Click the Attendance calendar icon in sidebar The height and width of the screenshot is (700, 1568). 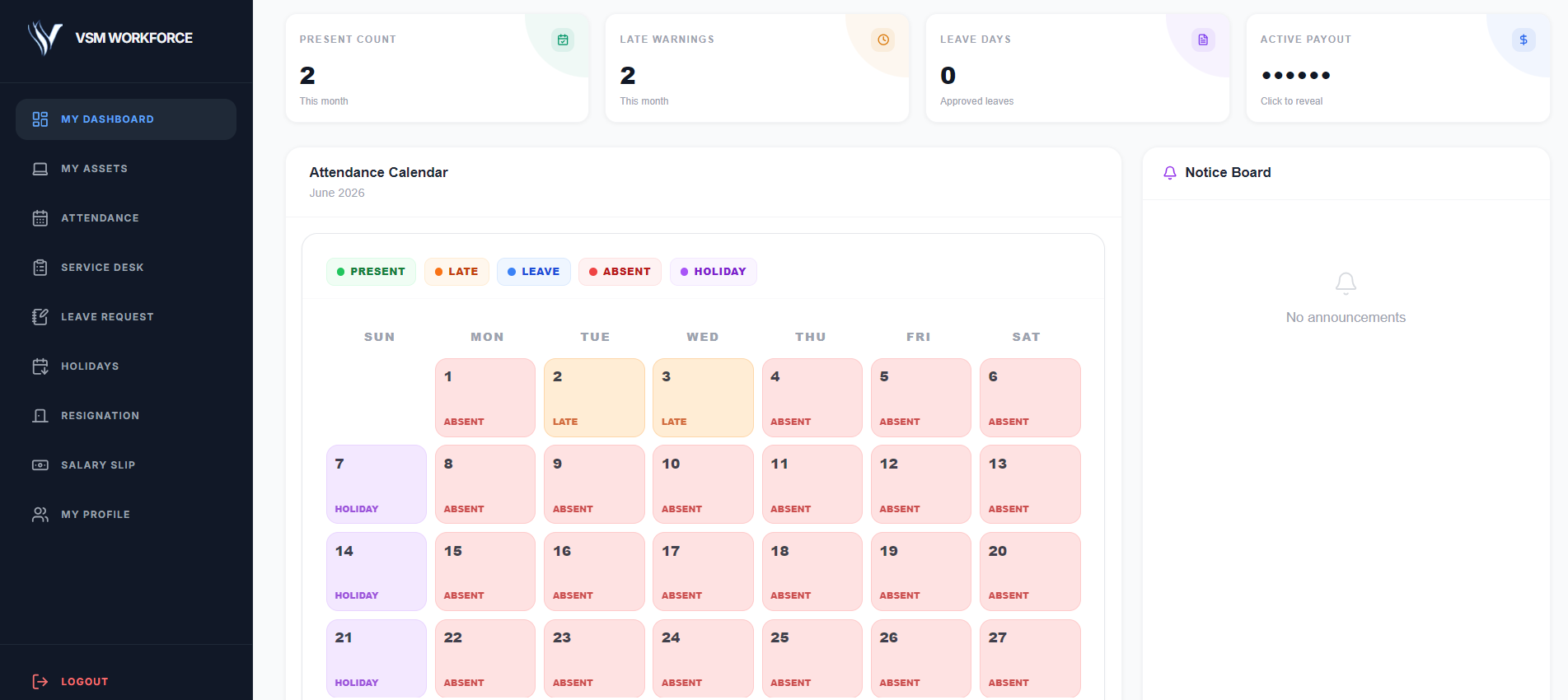click(40, 218)
